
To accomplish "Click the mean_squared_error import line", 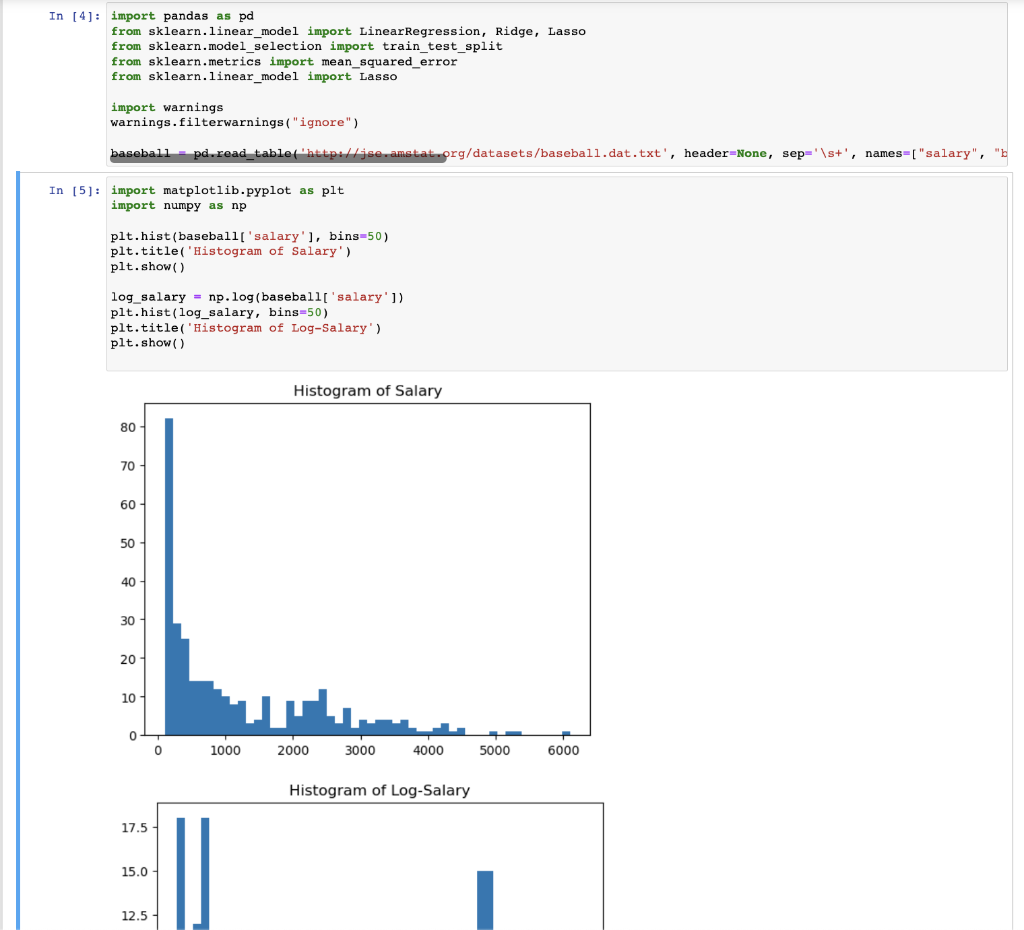I will (x=283, y=62).
